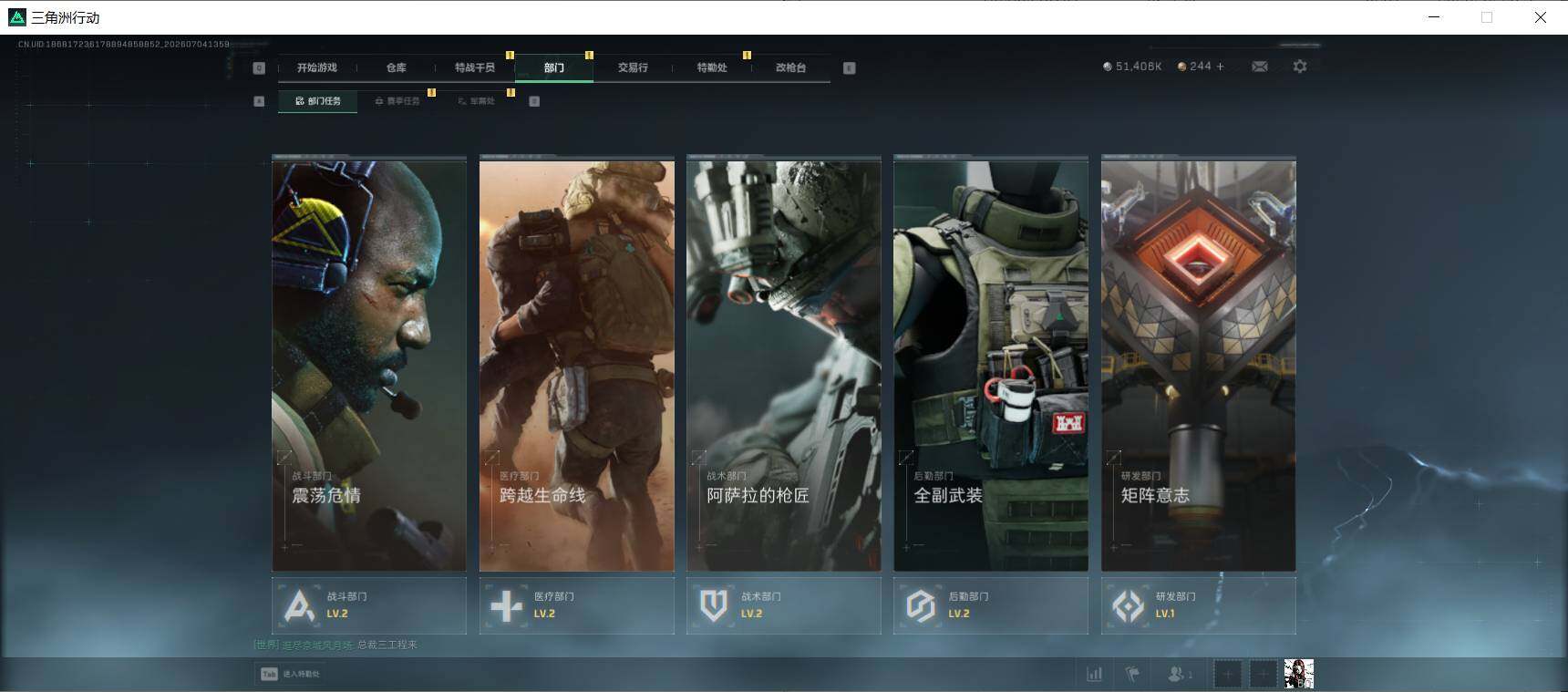Viewport: 1568px width, 692px height.
Task: Click the 后勤部门 hexagon emblem icon
Action: click(921, 605)
